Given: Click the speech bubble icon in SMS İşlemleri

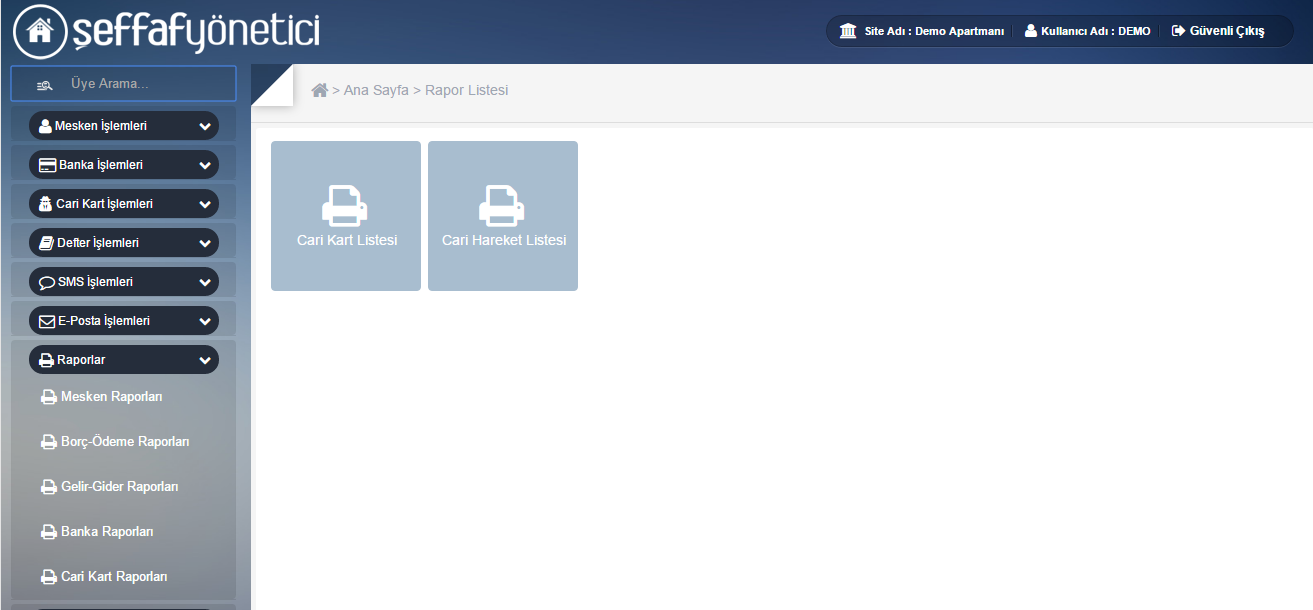Looking at the screenshot, I should [47, 282].
